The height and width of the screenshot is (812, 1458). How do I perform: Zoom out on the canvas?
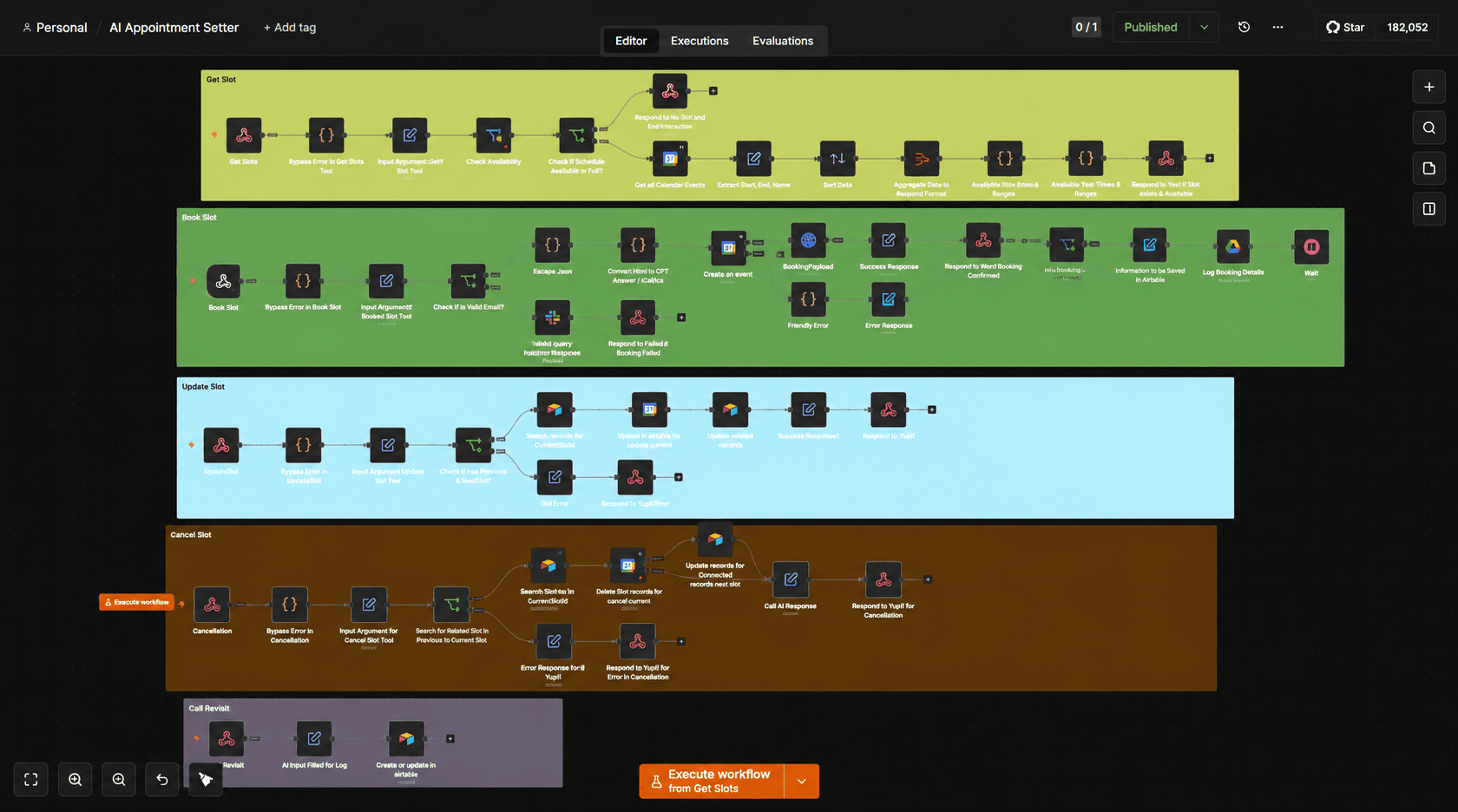119,780
